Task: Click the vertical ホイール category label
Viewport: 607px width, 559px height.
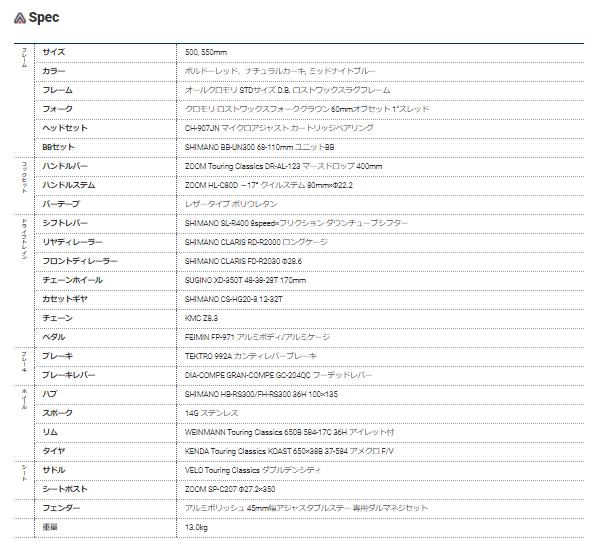Action: 24,399
